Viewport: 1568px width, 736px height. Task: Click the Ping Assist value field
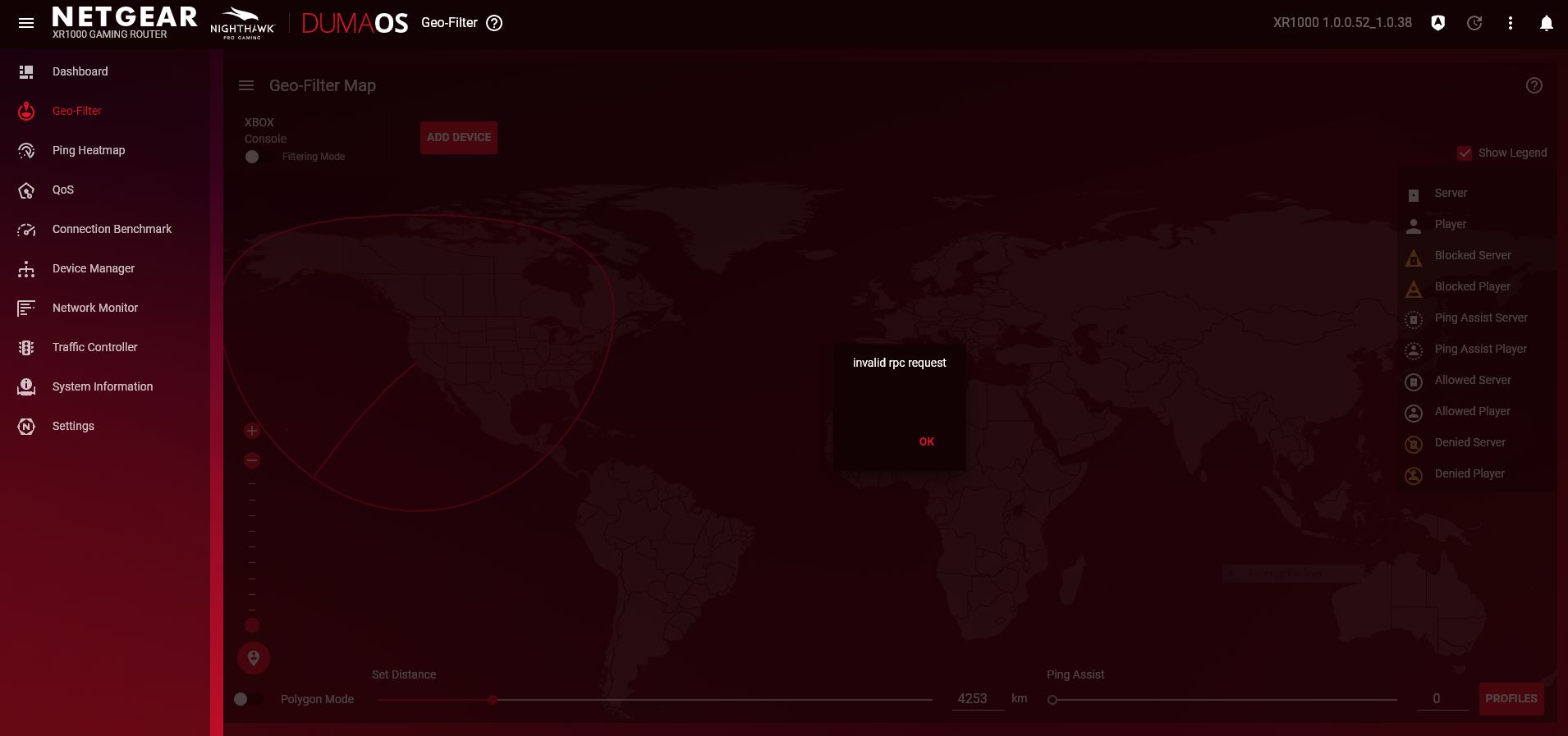(1443, 698)
